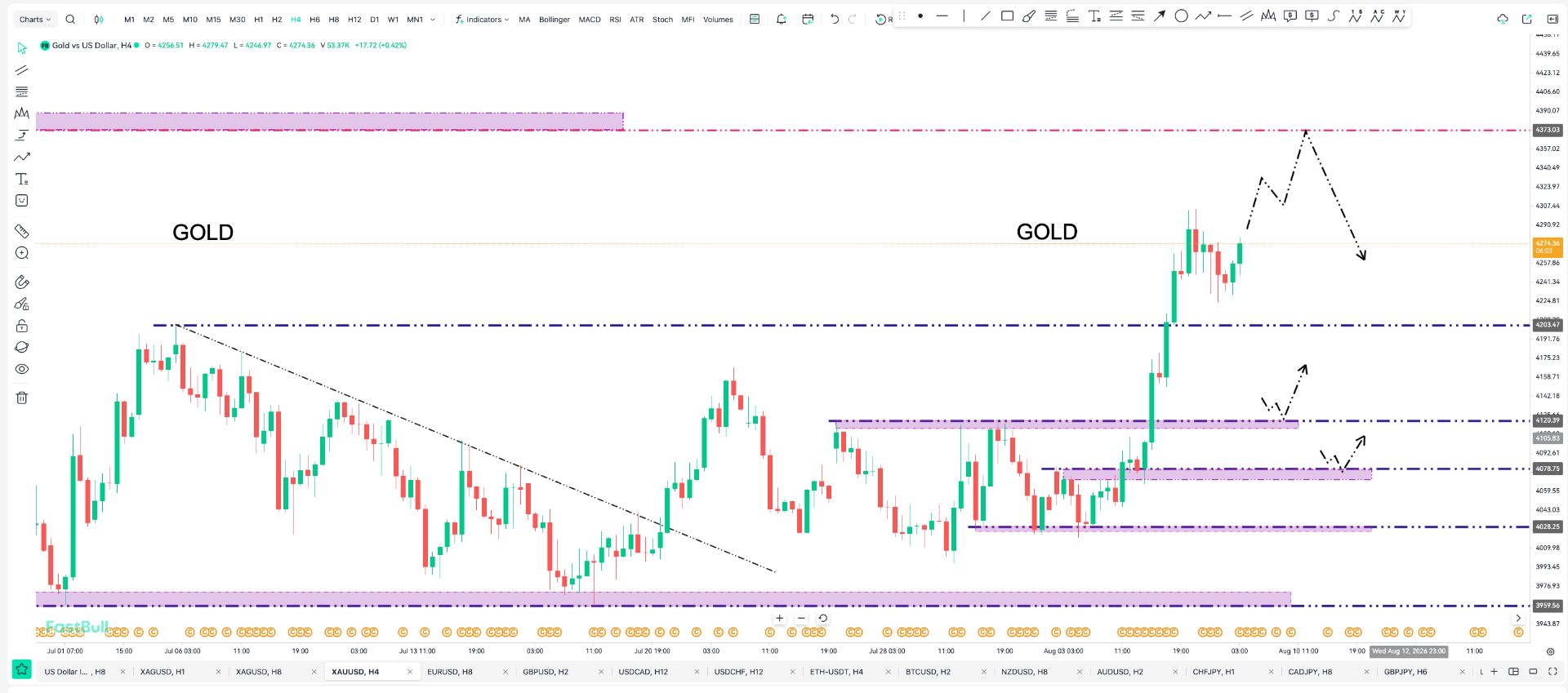Open the measuring ruler tool

click(22, 231)
